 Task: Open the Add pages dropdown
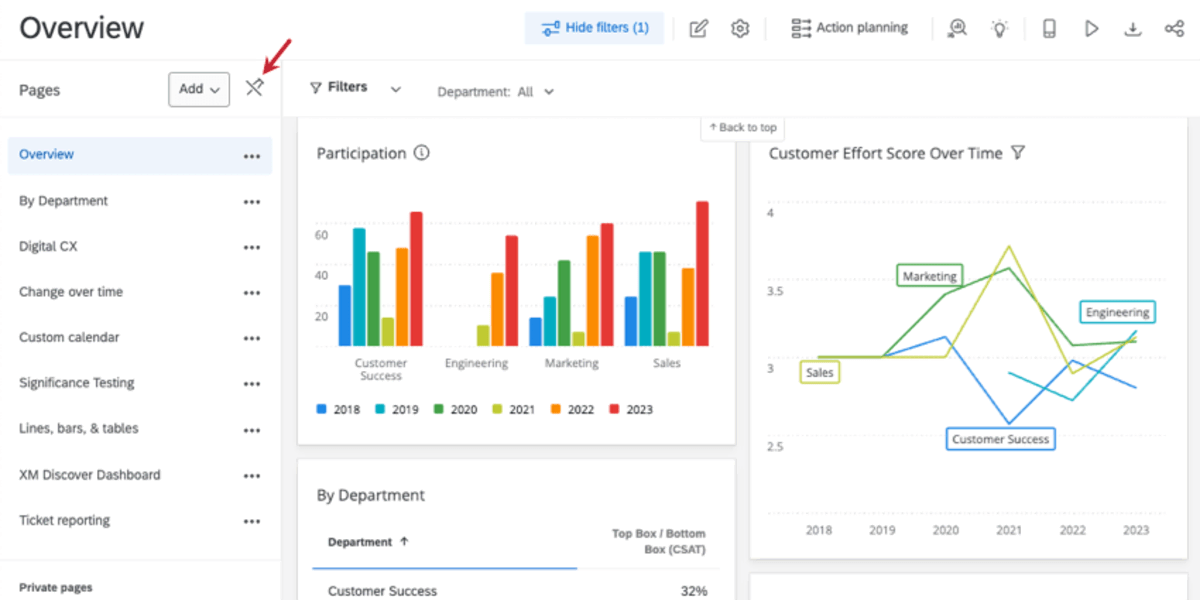pyautogui.click(x=198, y=89)
